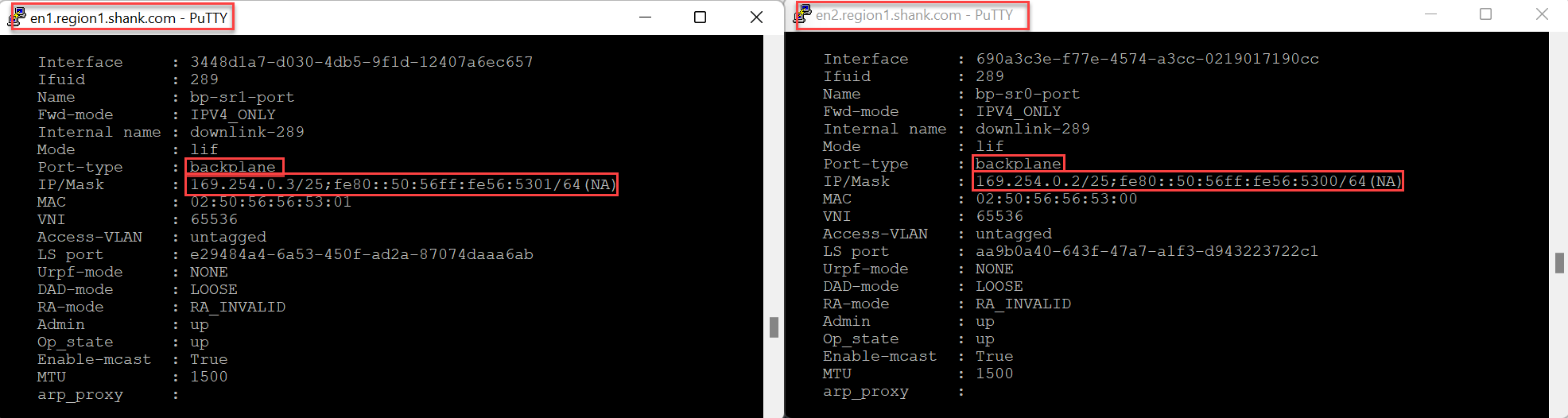Screen dimensions: 1568x418
Task: Close the en1.region1.shank.com PuTTY window
Action: 756,17
